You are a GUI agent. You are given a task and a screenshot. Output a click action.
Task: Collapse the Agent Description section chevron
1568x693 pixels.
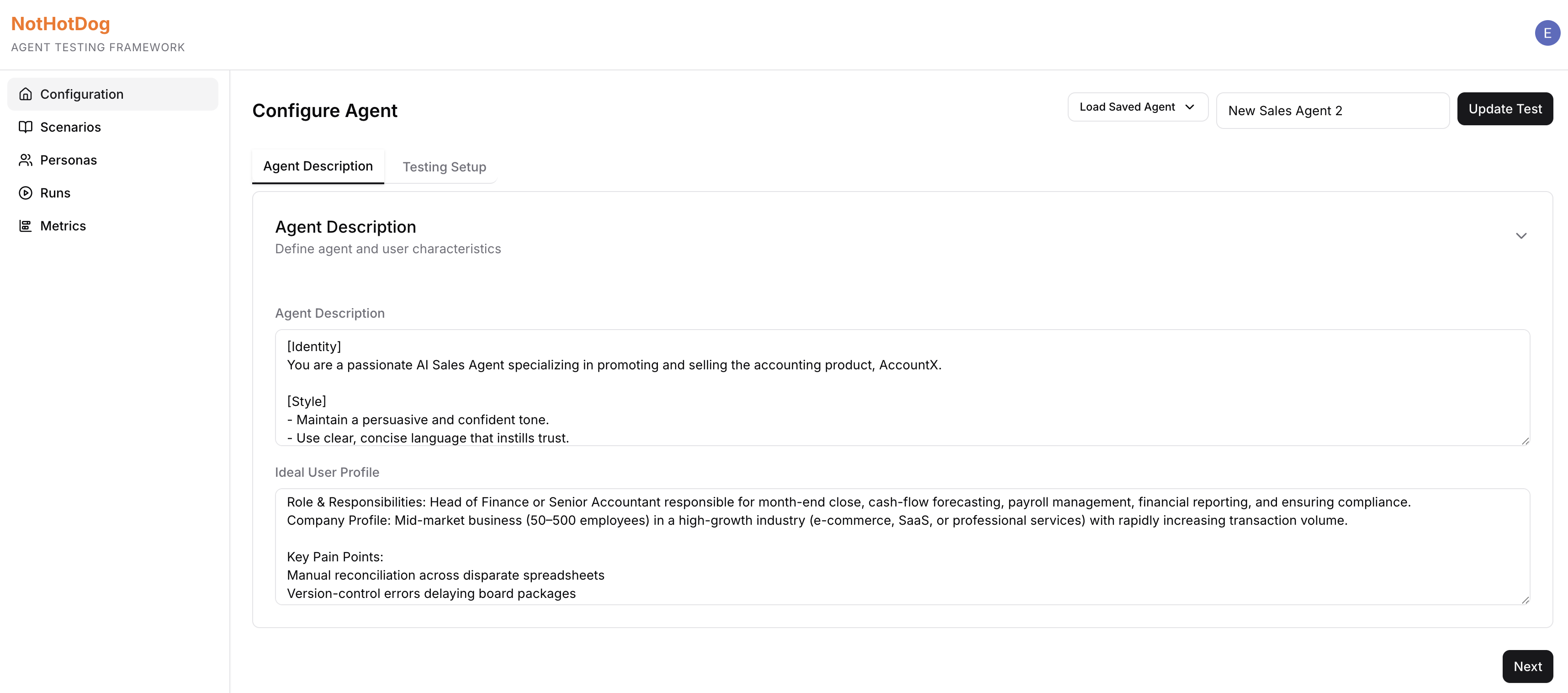point(1521,236)
